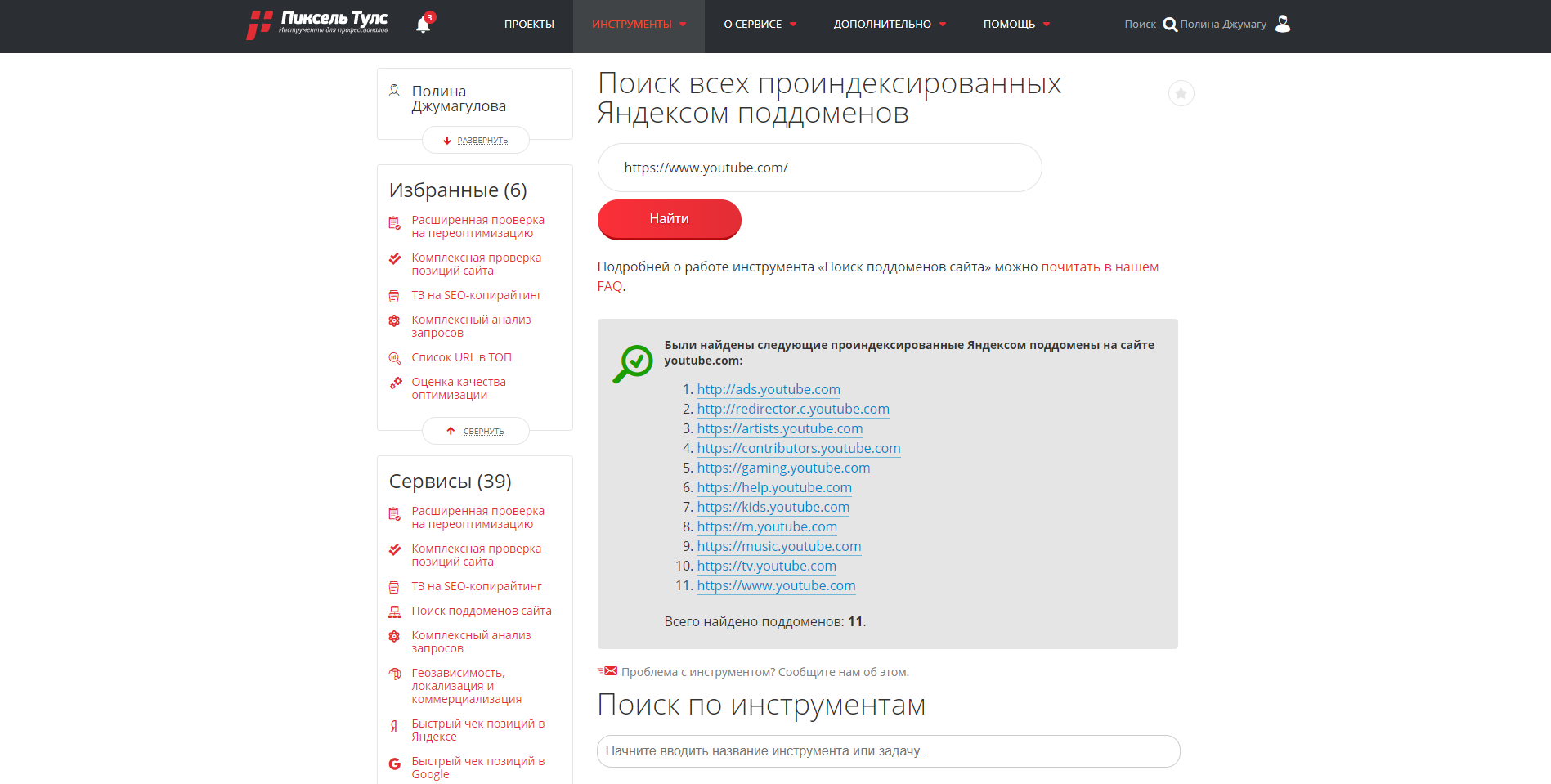Open the О СЕРВИСЕ dropdown menu
The image size is (1551, 784).
tap(760, 25)
